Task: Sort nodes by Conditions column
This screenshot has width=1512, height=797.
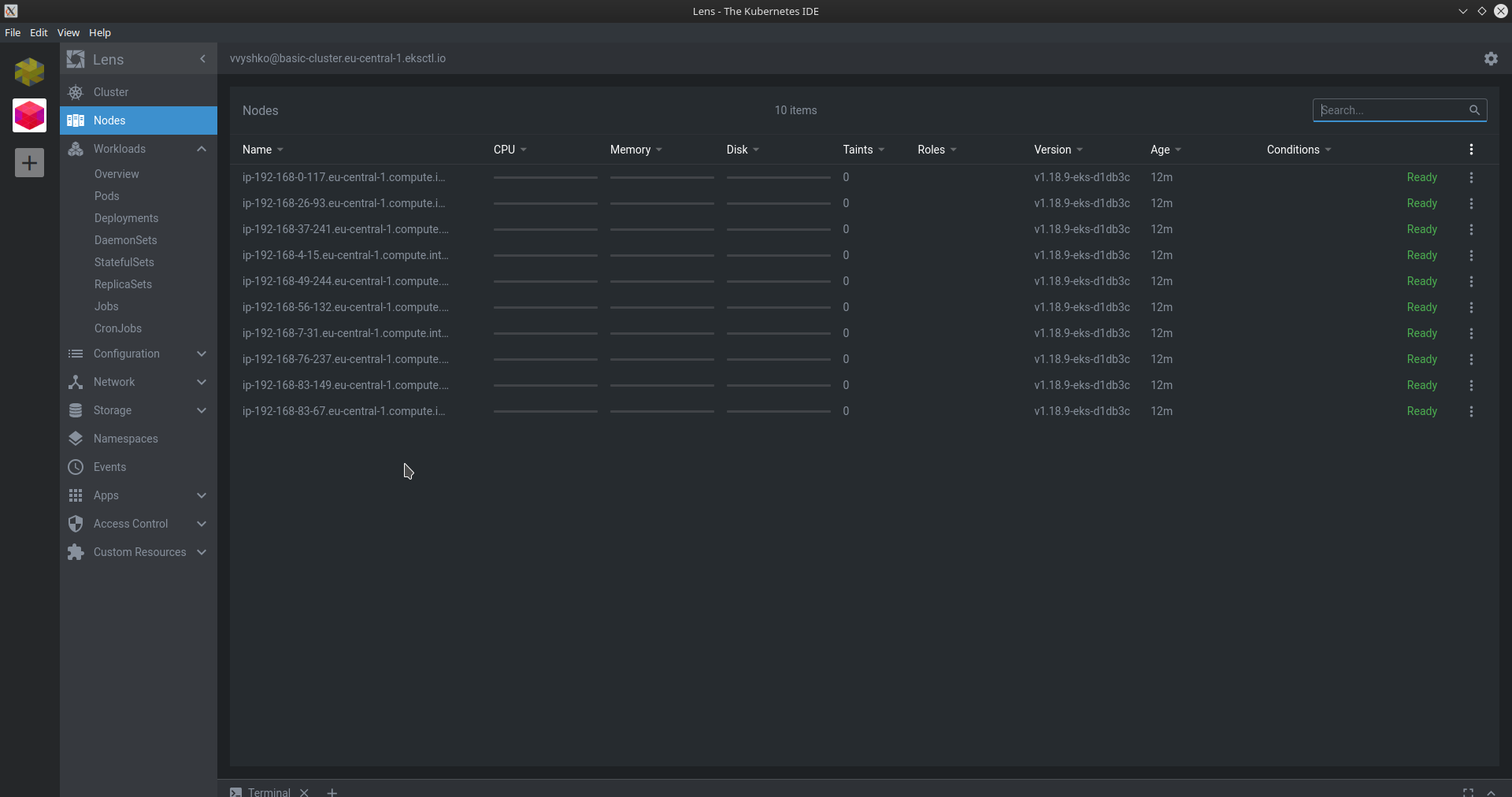Action: click(1299, 150)
